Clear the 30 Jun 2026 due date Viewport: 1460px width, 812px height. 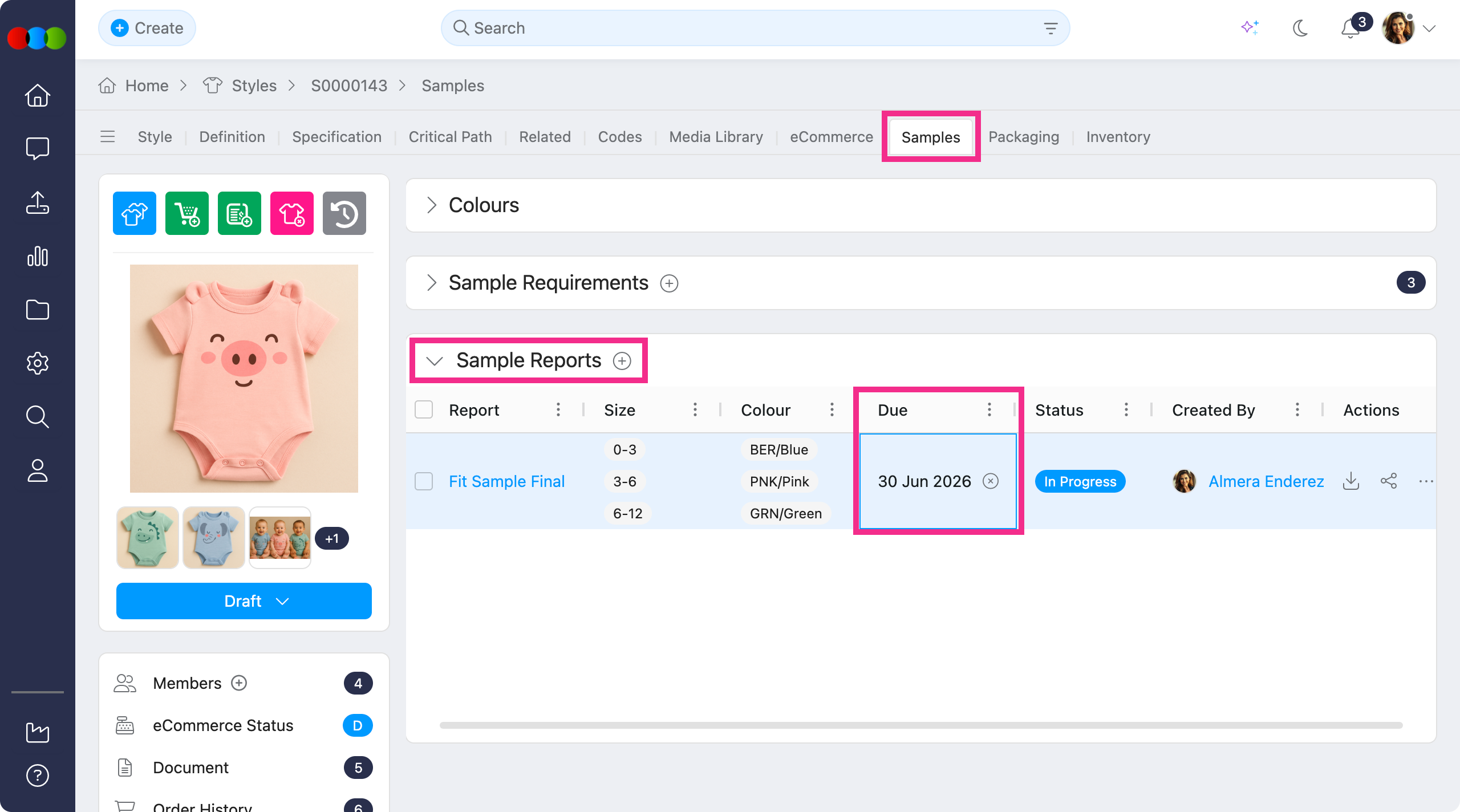[x=991, y=481]
